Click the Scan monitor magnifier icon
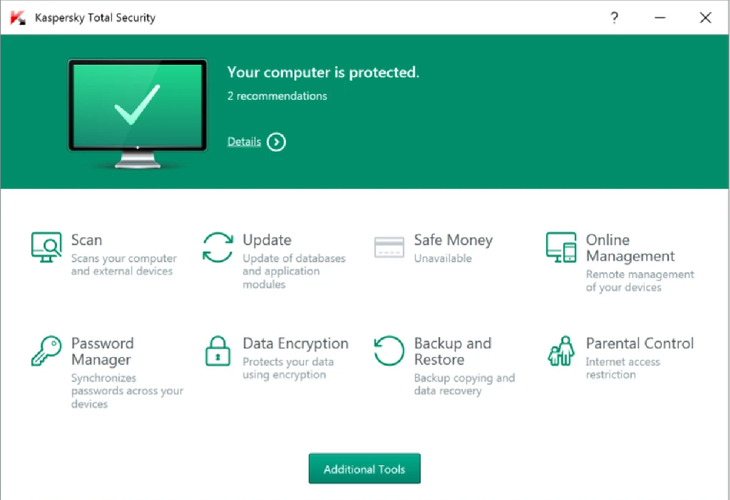Screen dimensions: 730x500 tap(47, 247)
